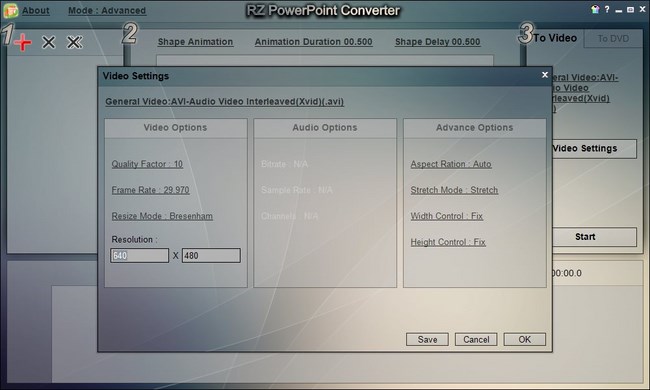
Task: Click the disabled Channels : N/A option
Action: 290,216
